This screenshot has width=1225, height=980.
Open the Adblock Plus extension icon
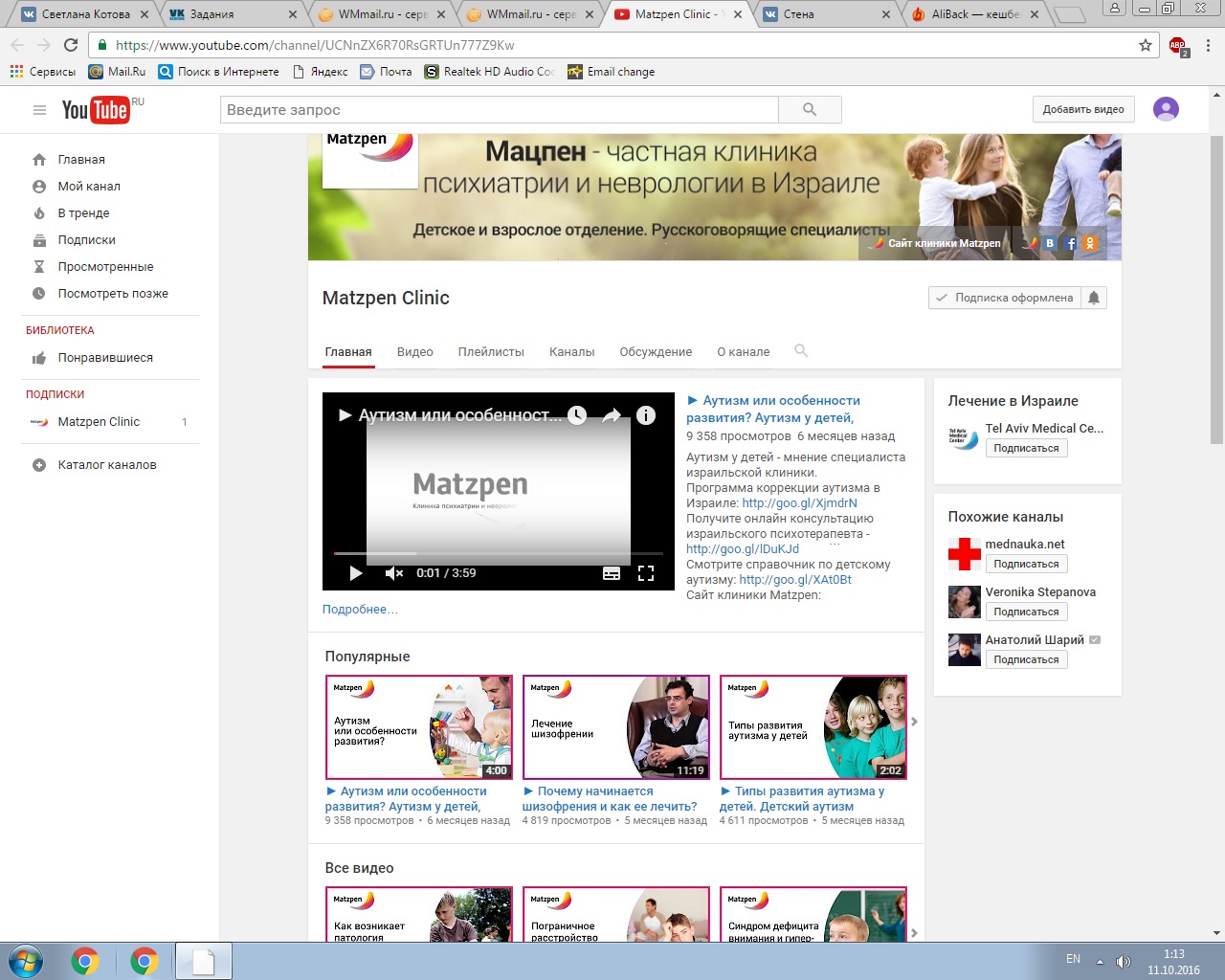[x=1178, y=46]
